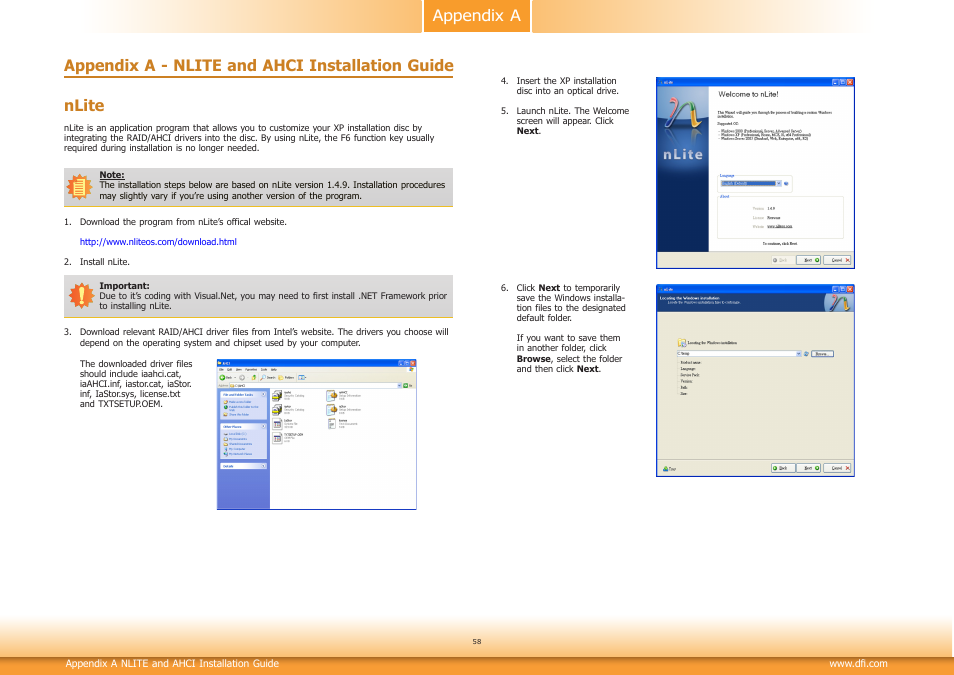
Task: Click the "nLite" section heading
Action: click(x=84, y=105)
